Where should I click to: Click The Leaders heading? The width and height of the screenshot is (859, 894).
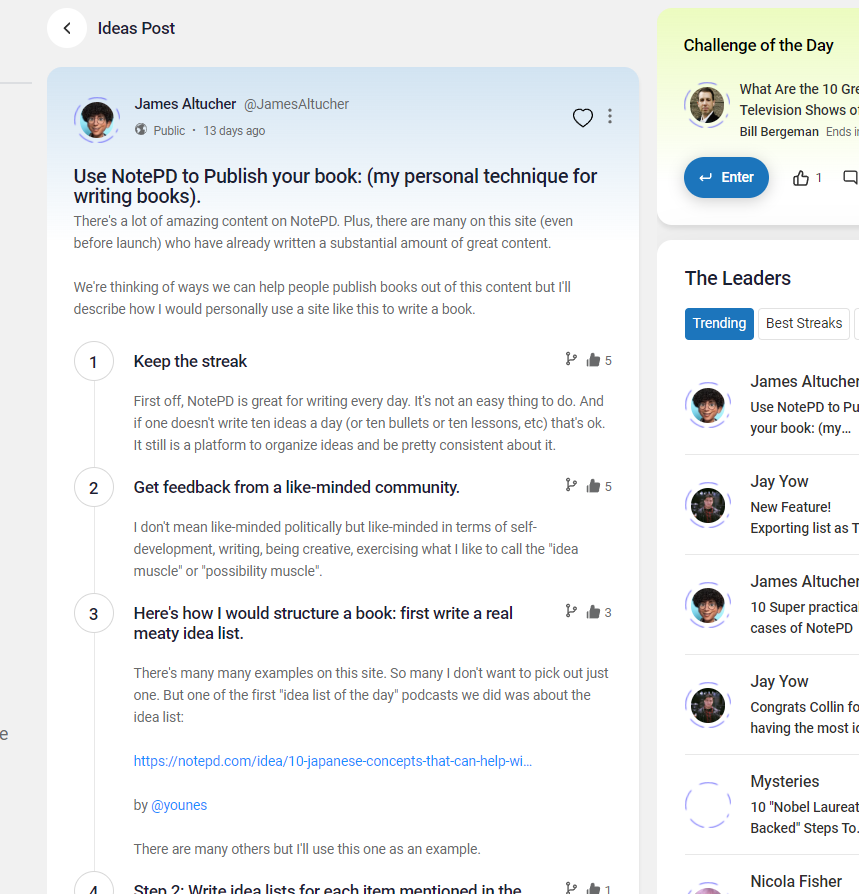click(738, 278)
